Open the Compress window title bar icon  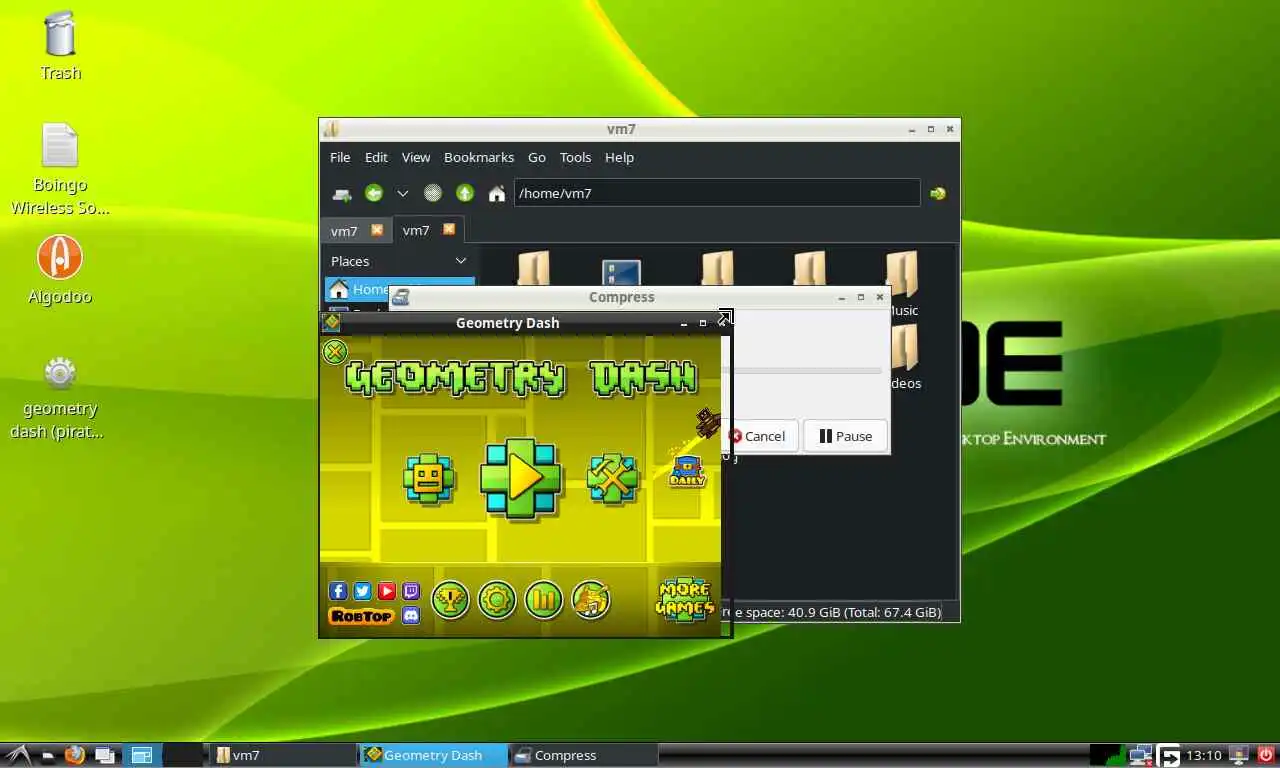(400, 297)
